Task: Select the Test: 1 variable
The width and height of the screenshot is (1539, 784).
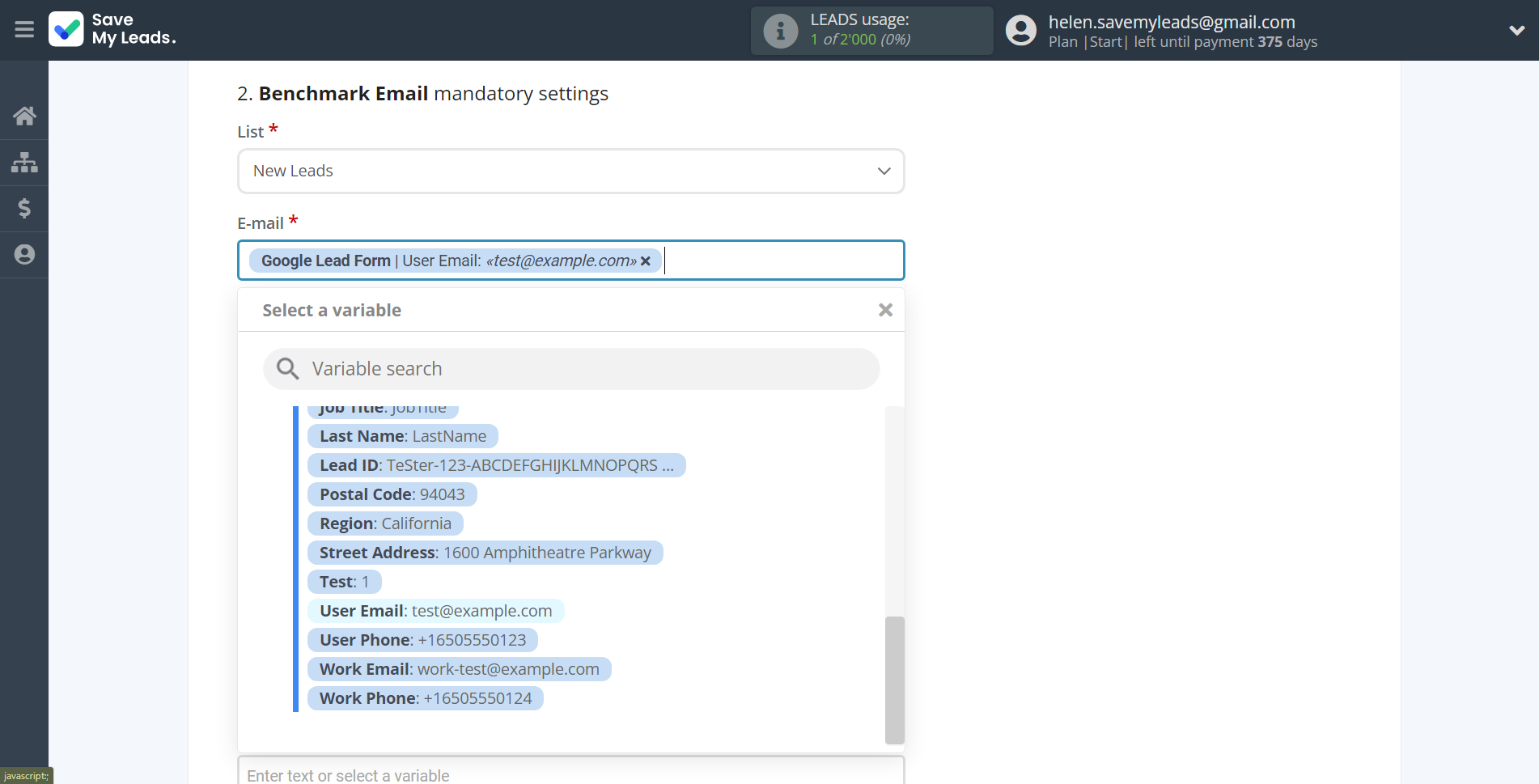Action: coord(345,582)
